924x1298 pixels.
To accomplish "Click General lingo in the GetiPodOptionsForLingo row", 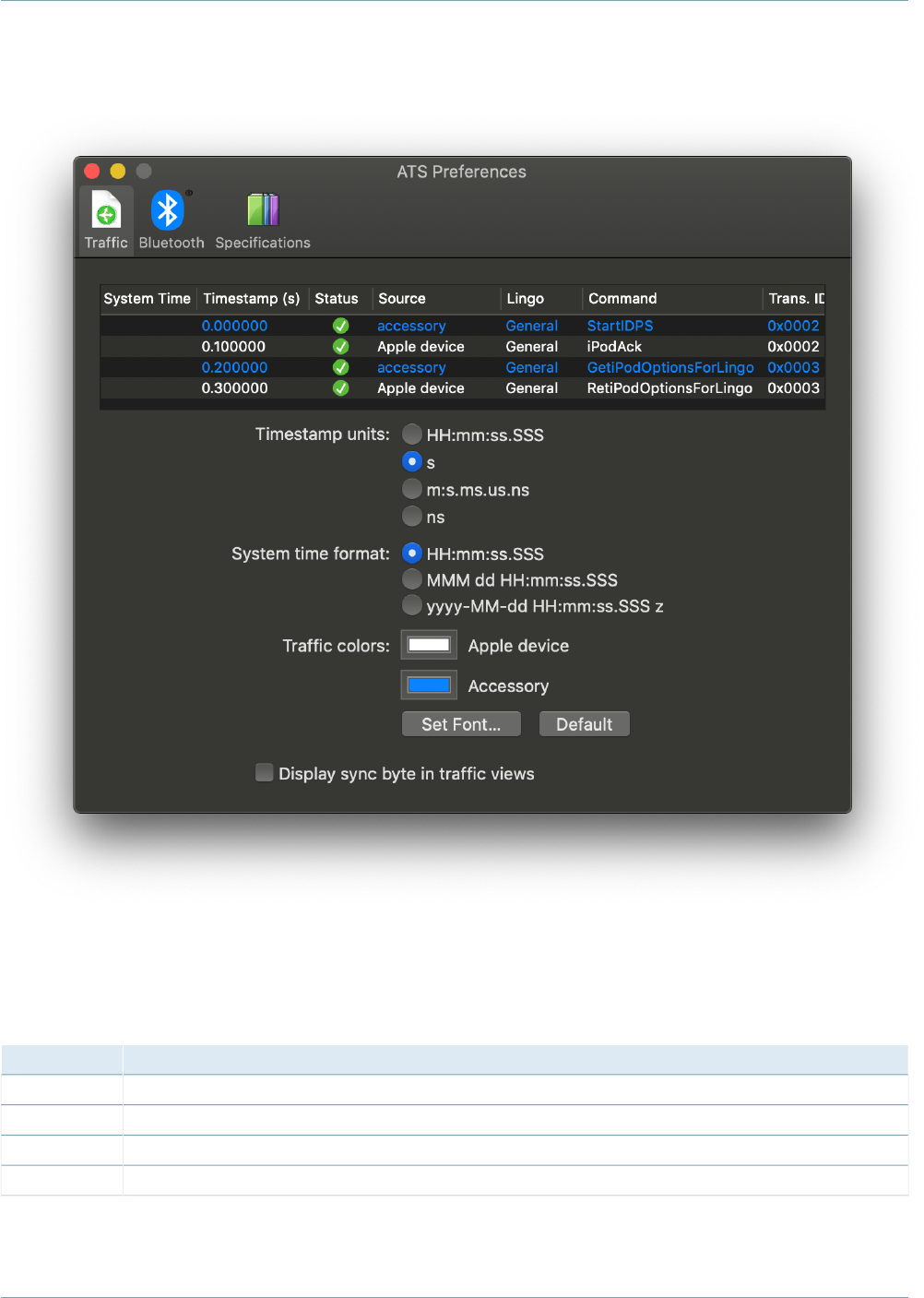I will tap(531, 367).
